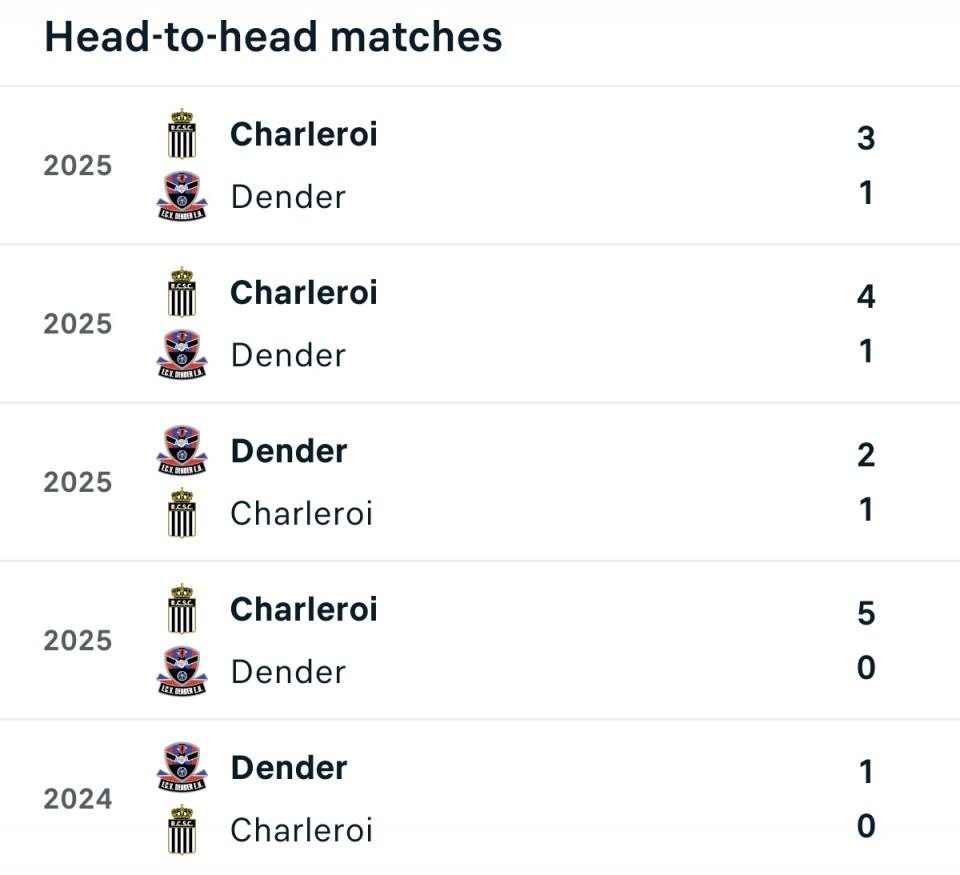Click Charleroi crest in the 3-1 match
This screenshot has height=875, width=960.
click(x=182, y=134)
